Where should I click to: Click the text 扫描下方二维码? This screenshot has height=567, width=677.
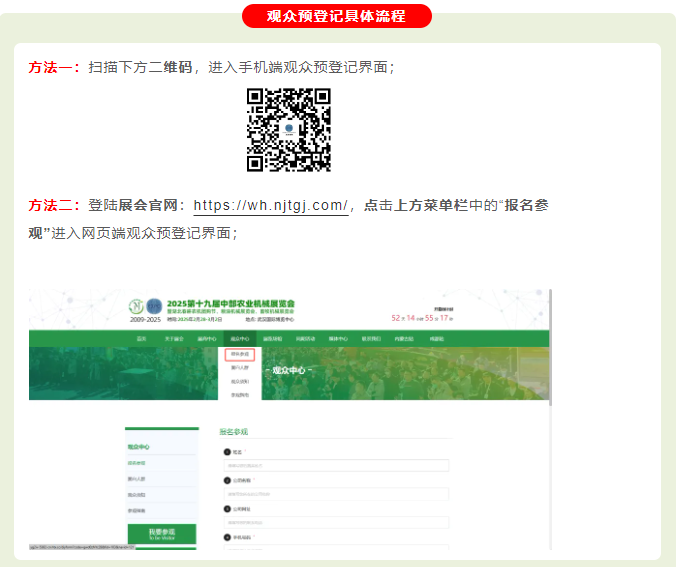click(x=140, y=67)
